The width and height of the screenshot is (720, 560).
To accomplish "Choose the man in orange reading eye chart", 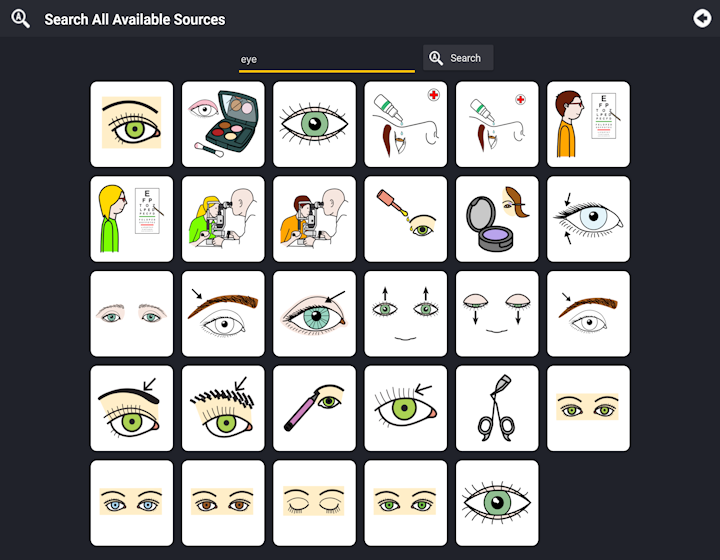I will click(588, 124).
